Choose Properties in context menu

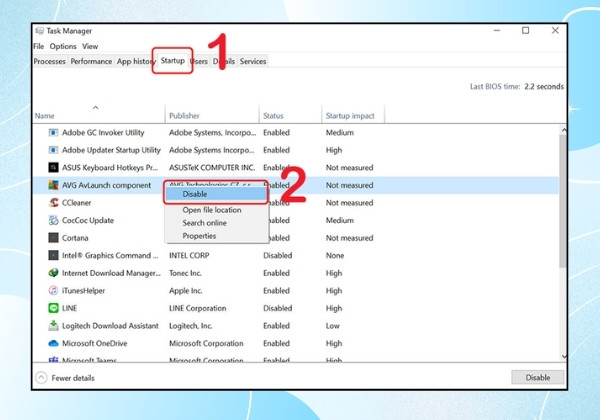pyautogui.click(x=199, y=236)
